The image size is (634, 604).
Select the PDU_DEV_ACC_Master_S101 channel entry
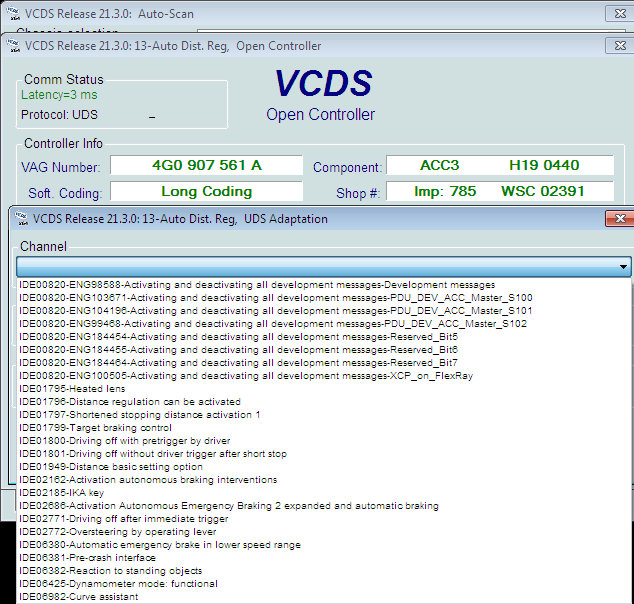(x=323, y=311)
